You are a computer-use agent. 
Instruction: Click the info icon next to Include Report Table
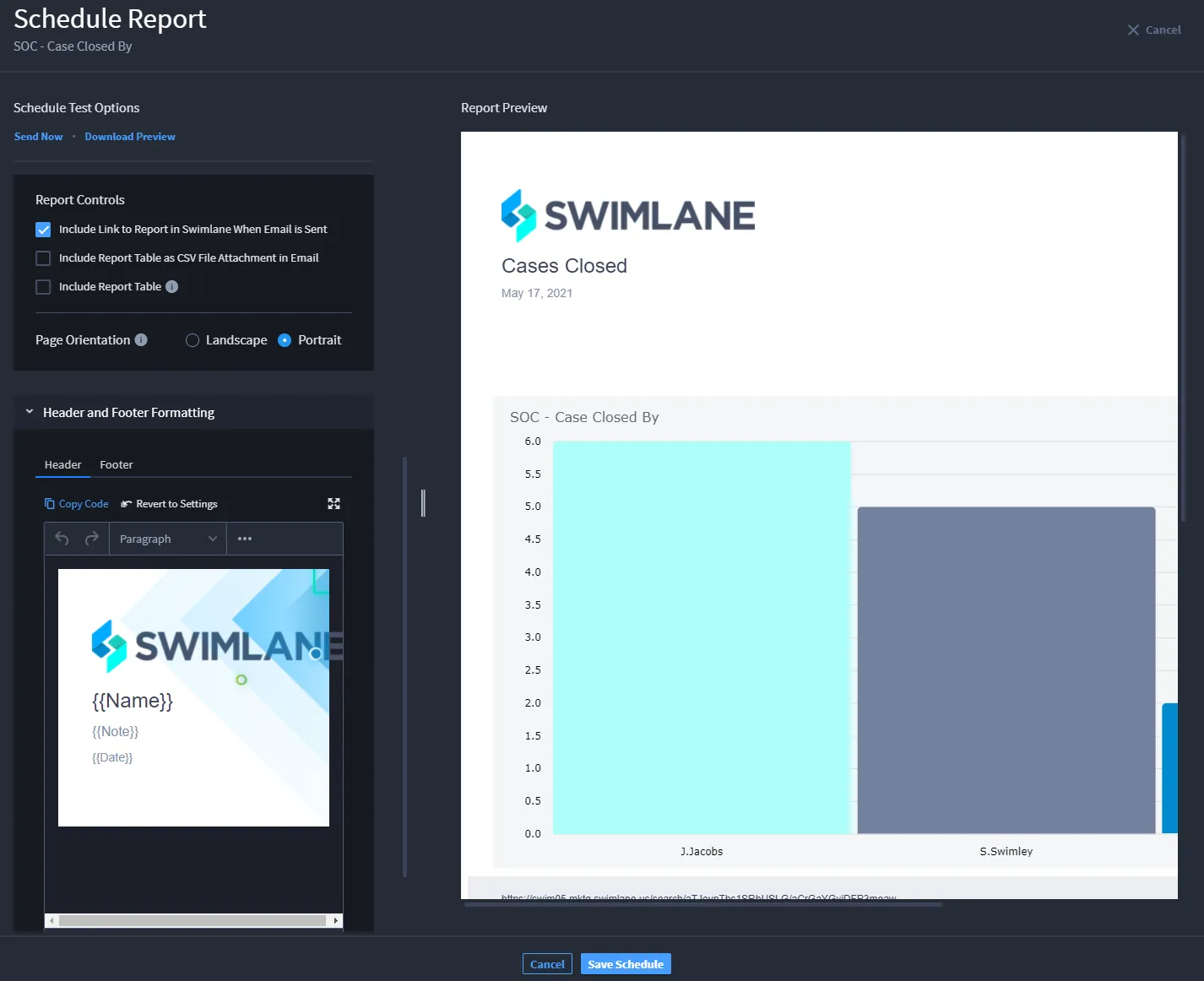[172, 286]
